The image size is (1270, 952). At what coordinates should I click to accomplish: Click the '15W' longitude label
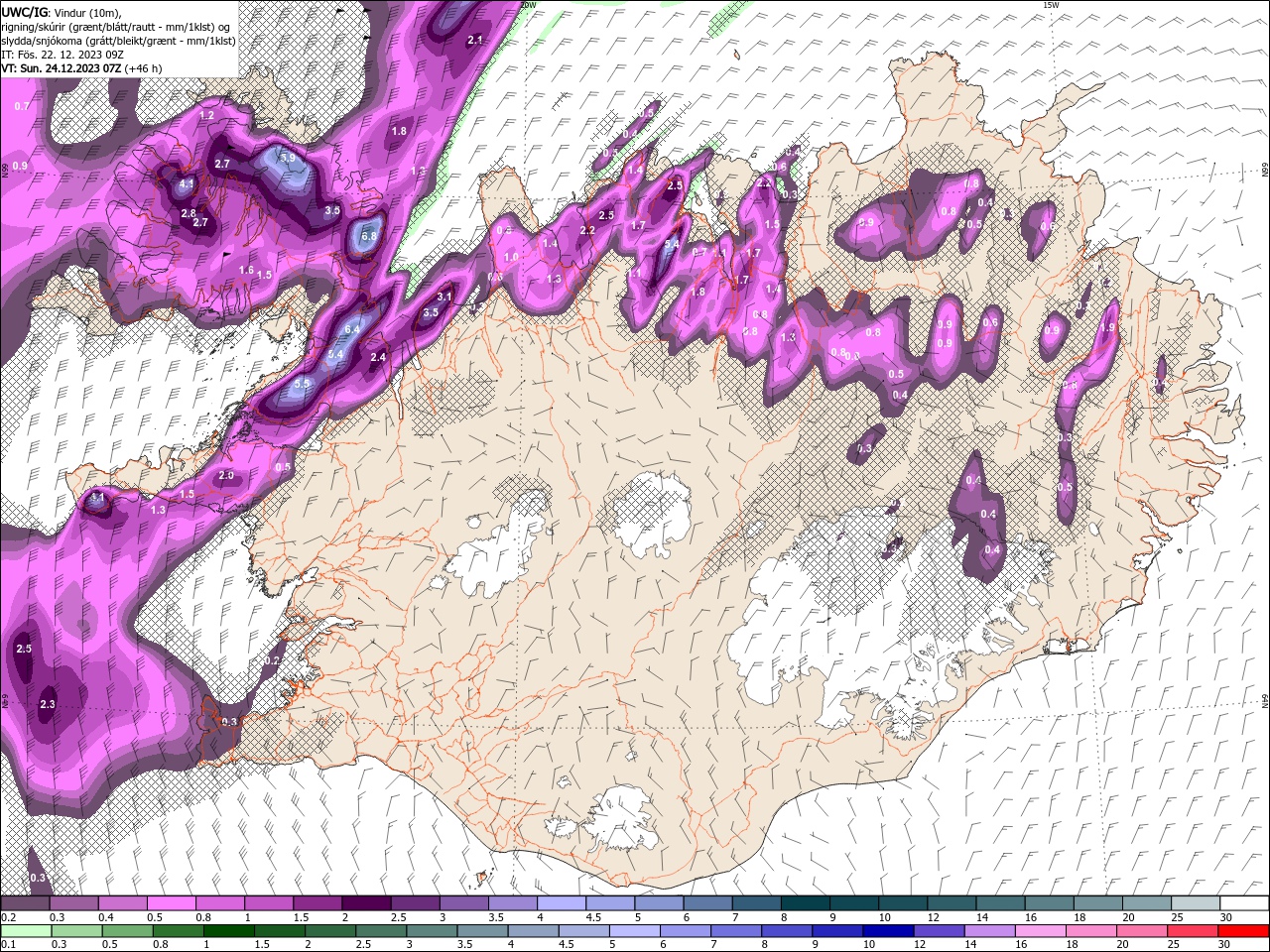[1050, 5]
